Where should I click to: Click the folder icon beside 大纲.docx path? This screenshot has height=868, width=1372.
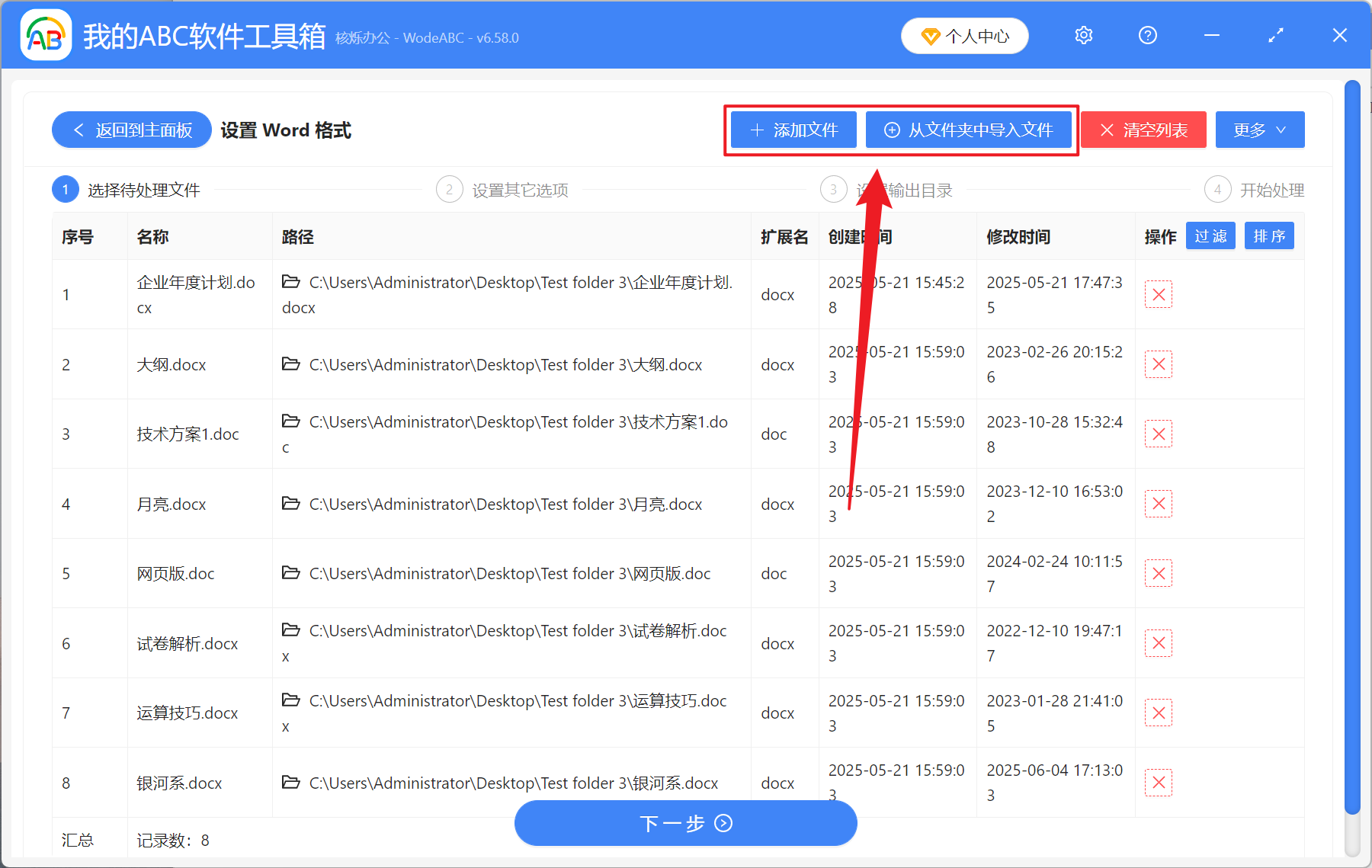coord(291,364)
